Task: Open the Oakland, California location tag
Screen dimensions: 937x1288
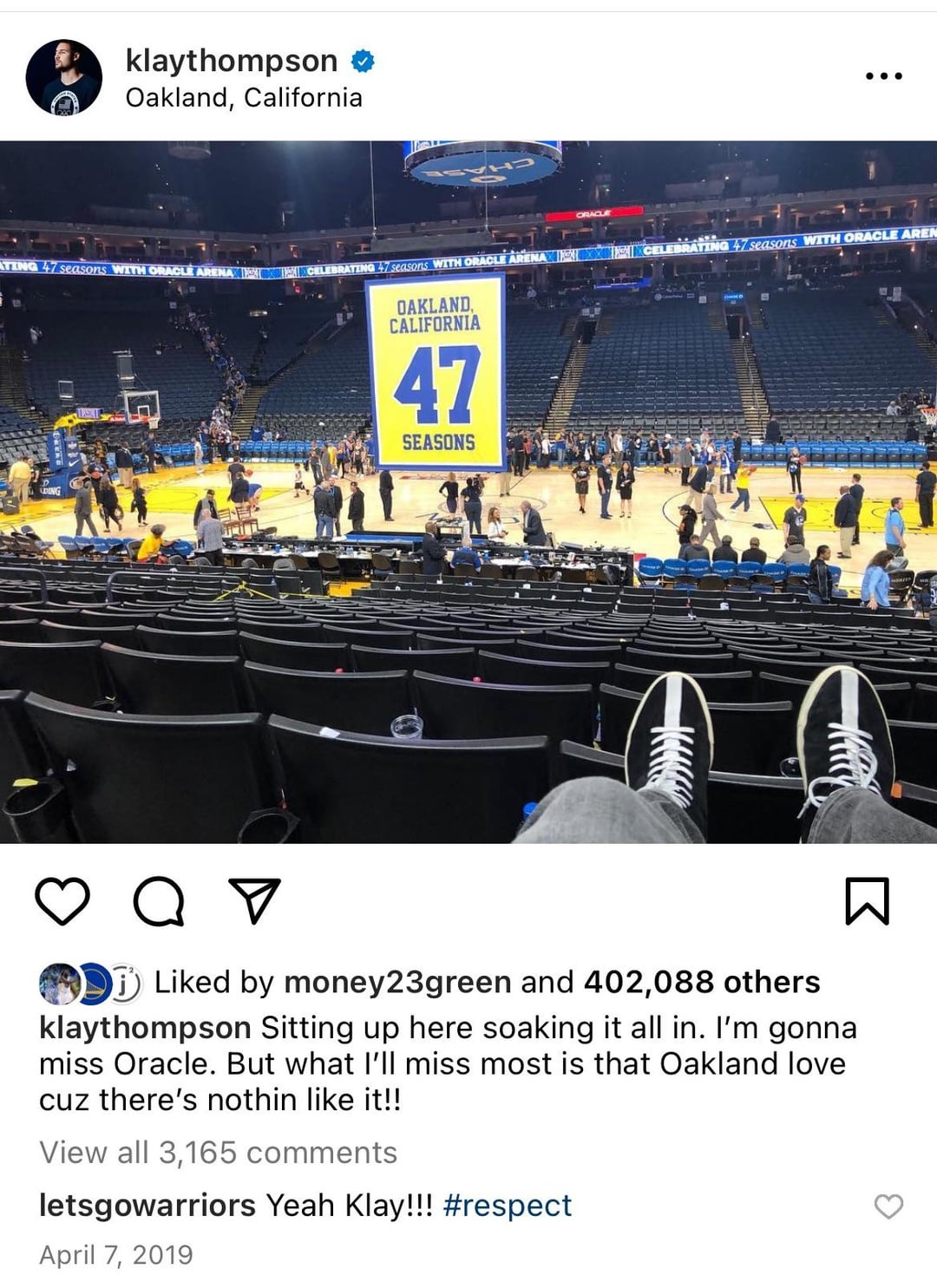Action: (x=244, y=98)
